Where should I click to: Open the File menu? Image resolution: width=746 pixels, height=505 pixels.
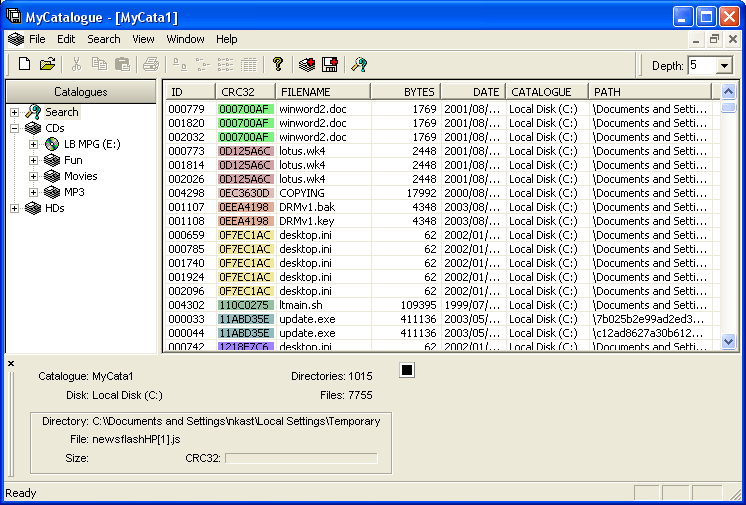pyautogui.click(x=37, y=39)
